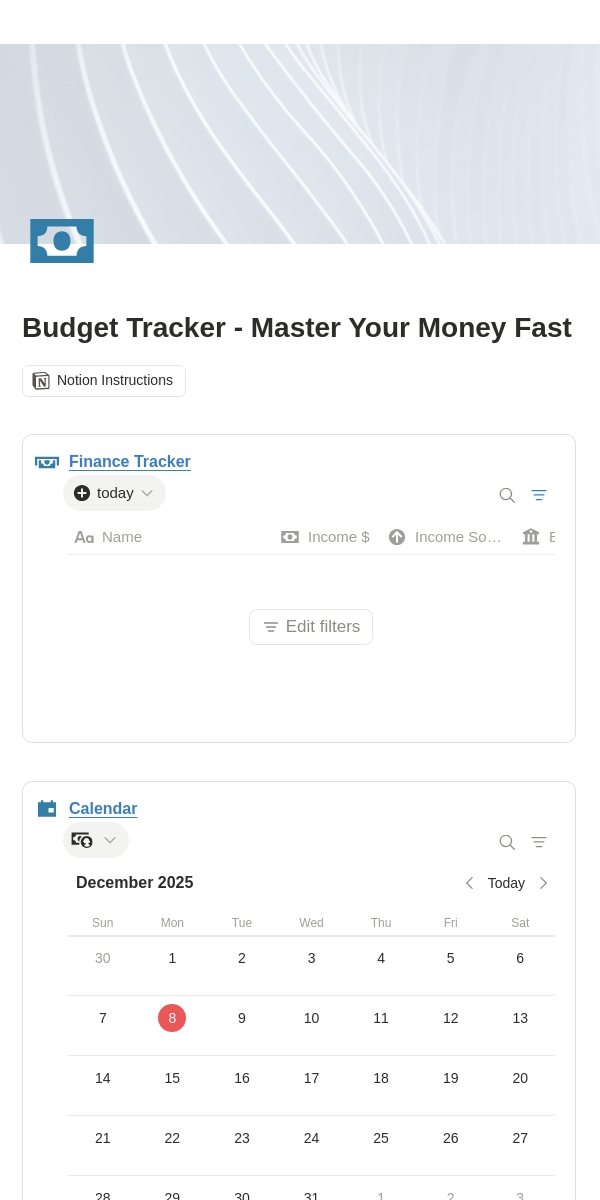This screenshot has height=1200, width=600.
Task: Search the Finance Tracker database
Action: point(507,495)
